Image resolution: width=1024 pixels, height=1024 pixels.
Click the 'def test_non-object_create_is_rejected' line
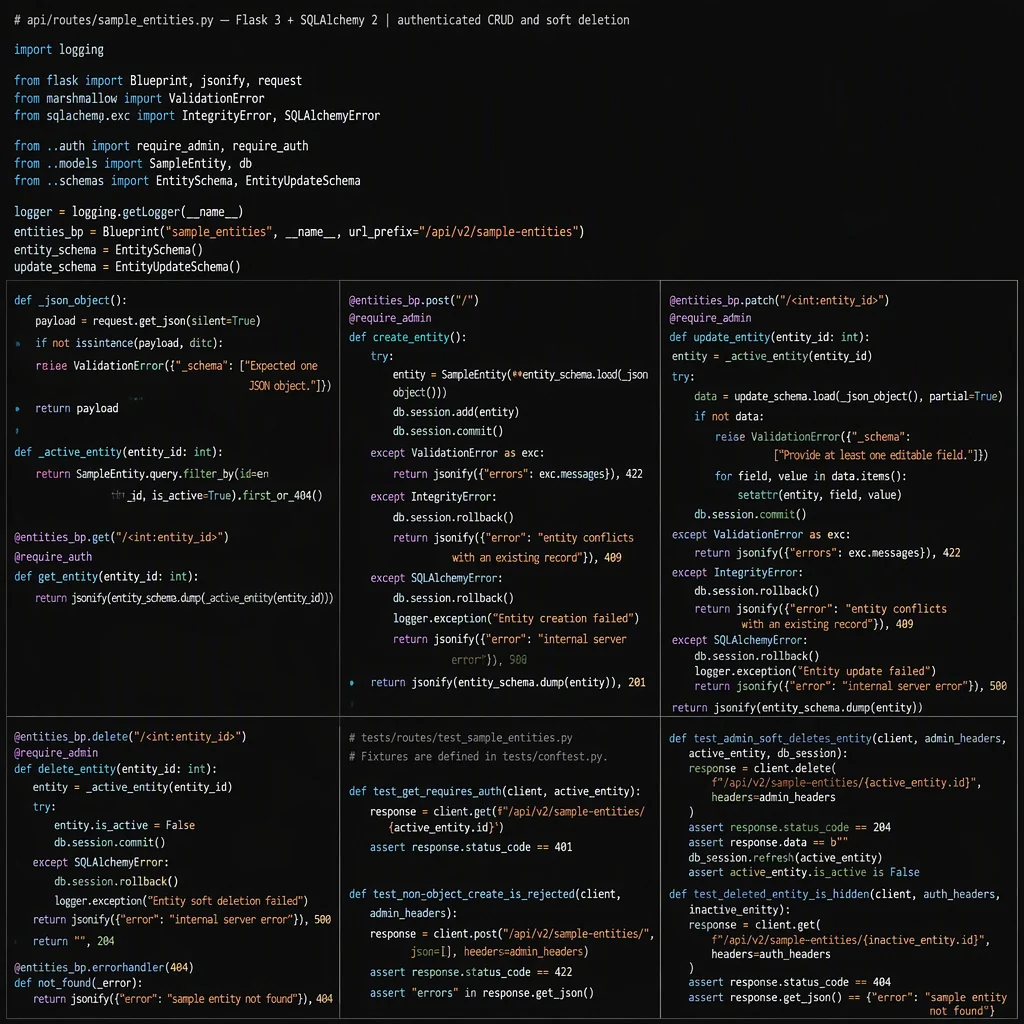point(485,894)
